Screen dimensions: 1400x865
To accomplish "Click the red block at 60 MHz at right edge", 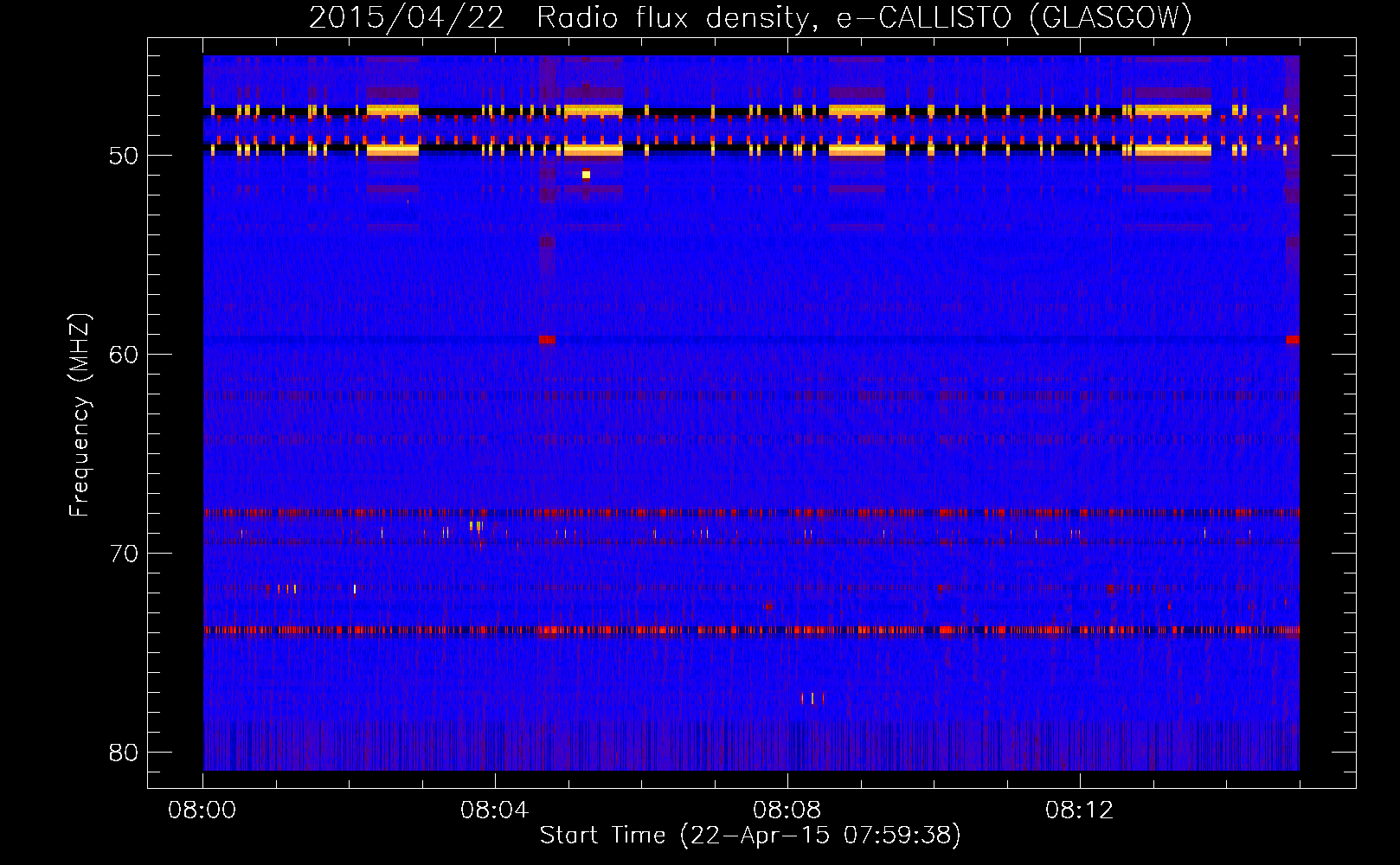I will (1293, 340).
